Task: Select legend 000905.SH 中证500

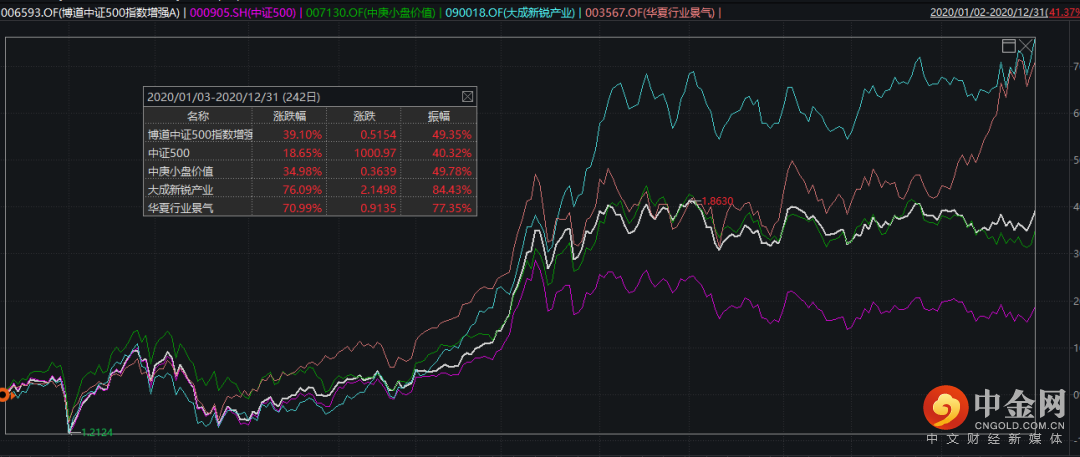Action: 243,12
